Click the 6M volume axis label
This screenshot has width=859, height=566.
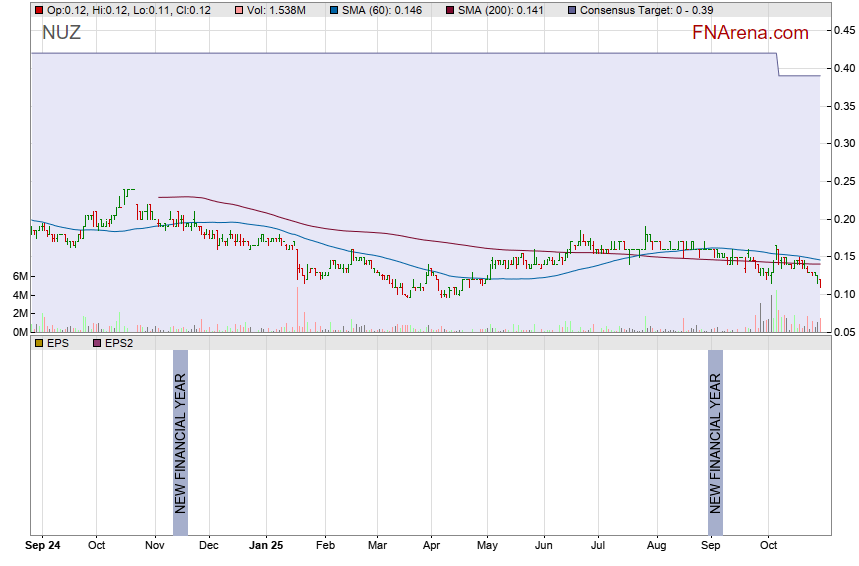(19, 276)
